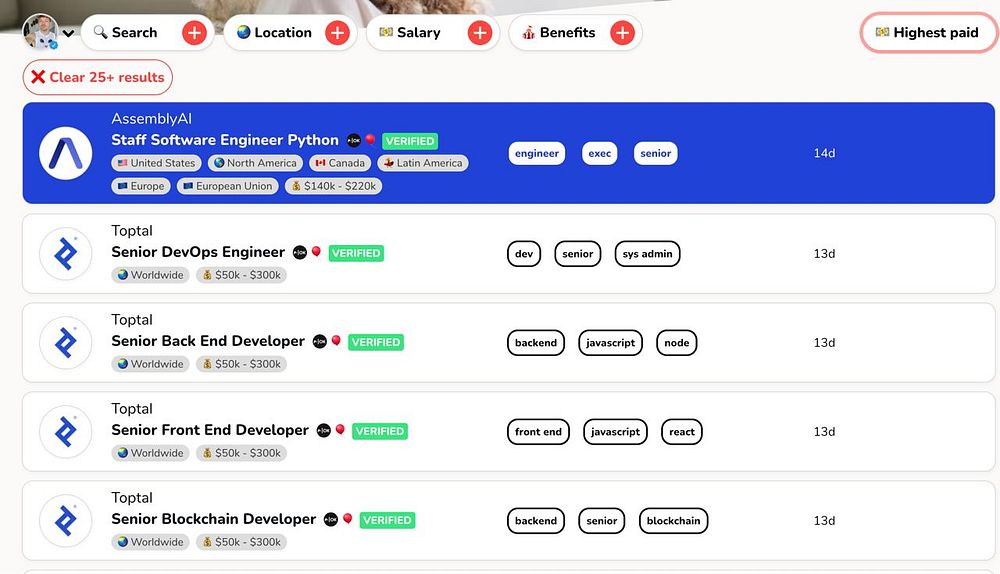Click VERIFIED badge on Senior Front End Developer
This screenshot has height=574, width=1000.
pyautogui.click(x=380, y=431)
